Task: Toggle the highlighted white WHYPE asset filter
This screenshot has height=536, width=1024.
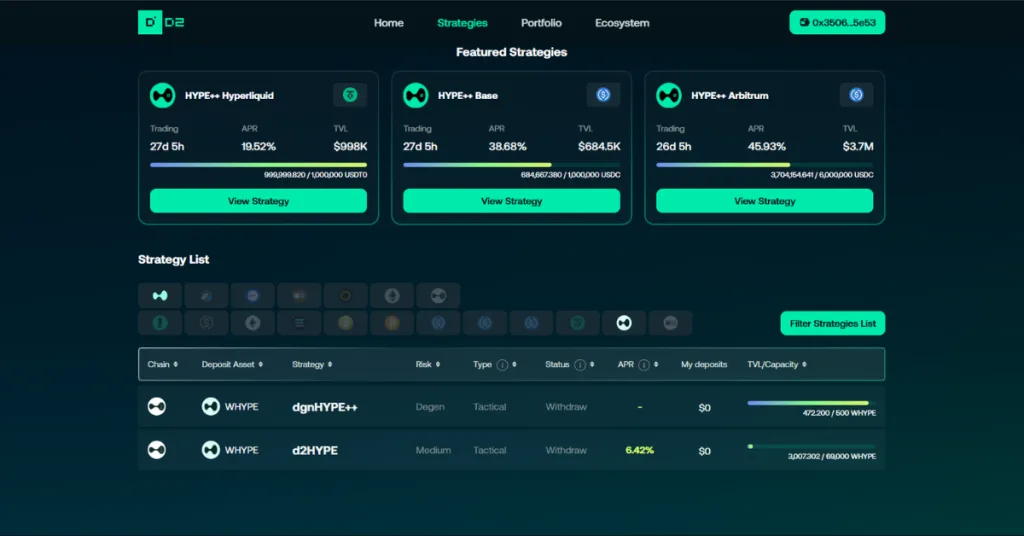Action: [624, 323]
